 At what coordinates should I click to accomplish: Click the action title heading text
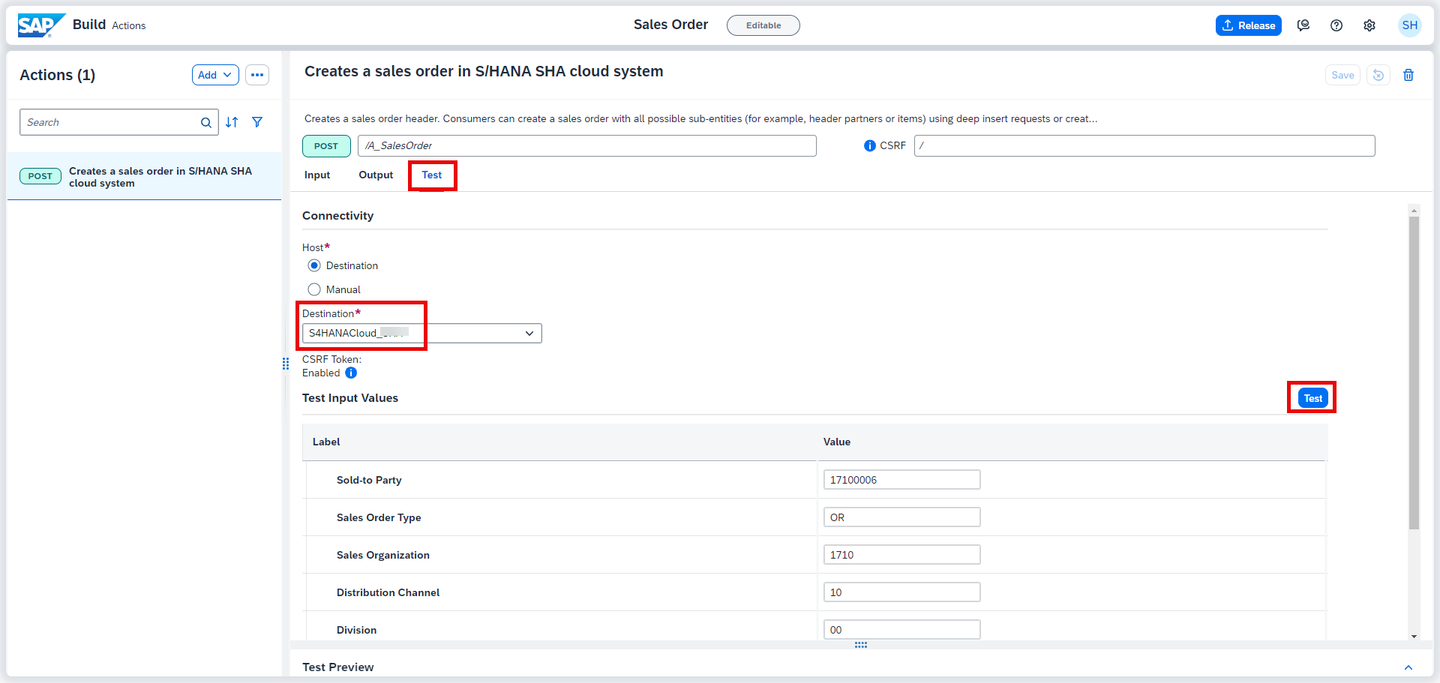484,72
